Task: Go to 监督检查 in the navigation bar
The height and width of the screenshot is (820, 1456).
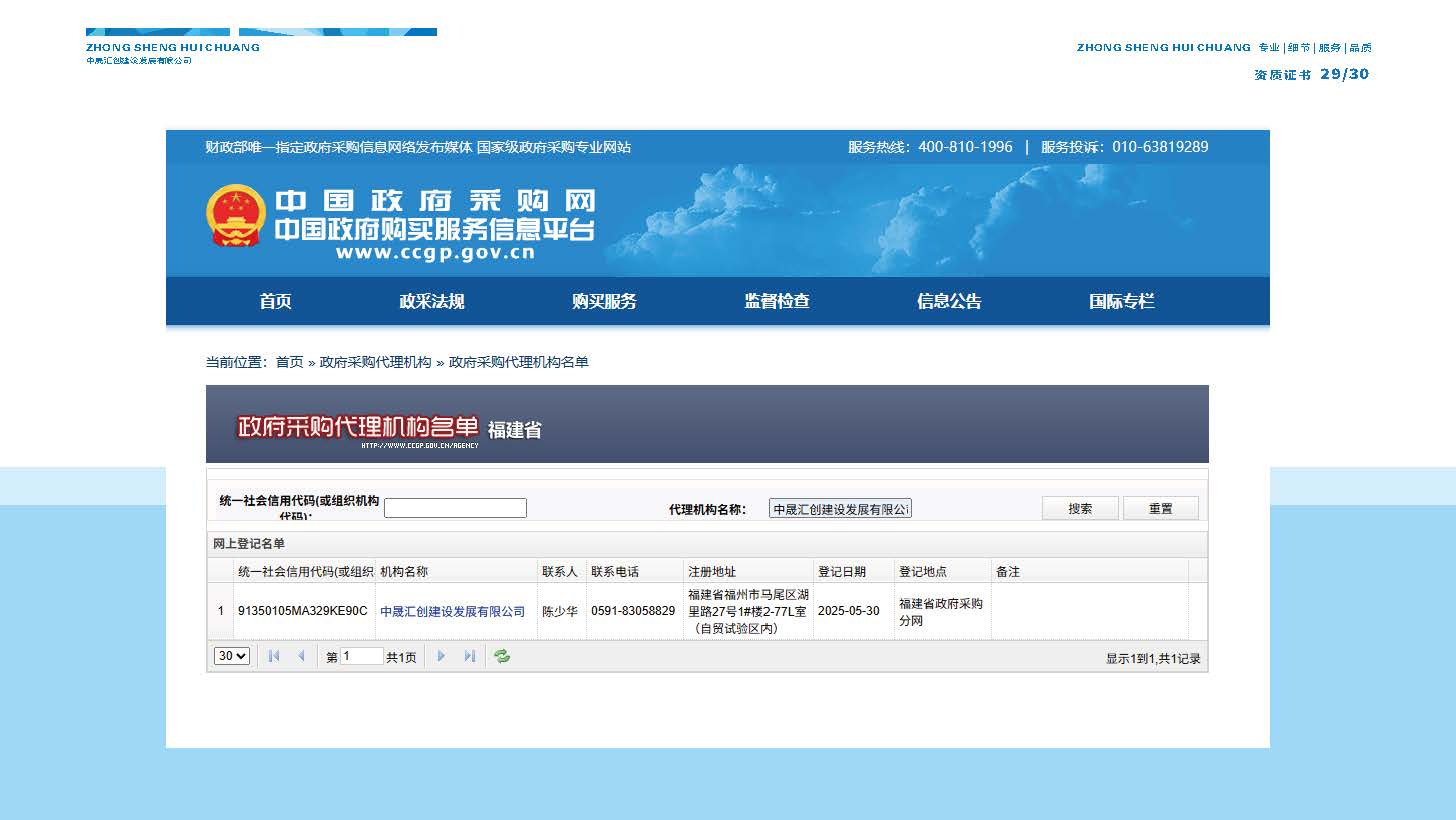Action: (777, 301)
